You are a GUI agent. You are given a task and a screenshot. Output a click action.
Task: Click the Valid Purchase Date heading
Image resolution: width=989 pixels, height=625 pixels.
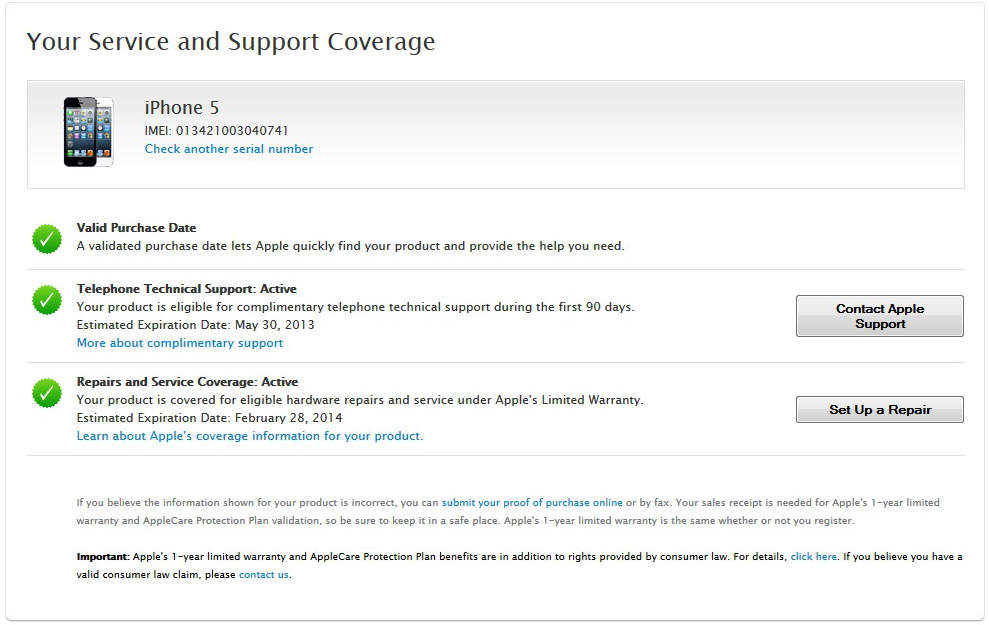[136, 228]
